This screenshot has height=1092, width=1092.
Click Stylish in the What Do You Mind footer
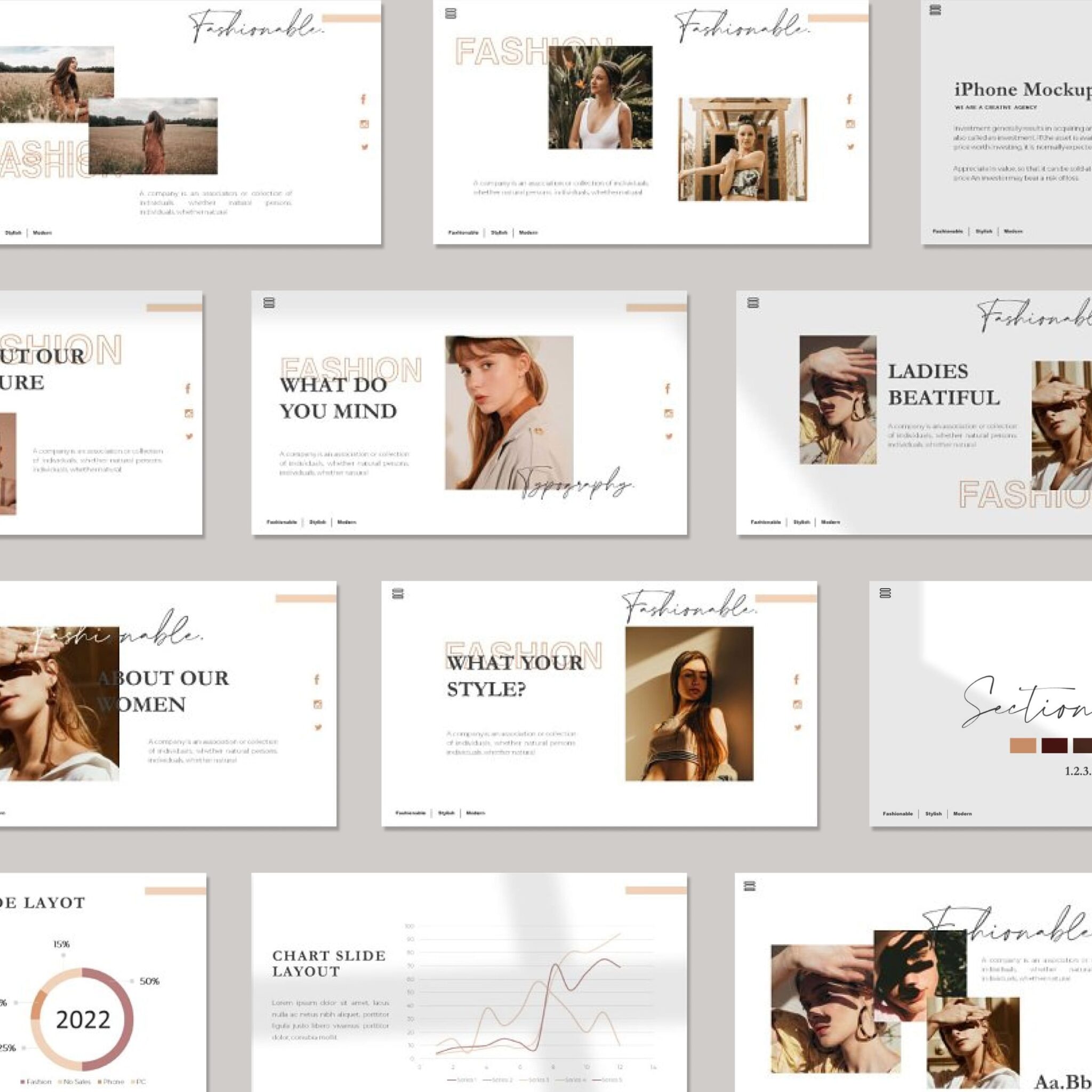(x=318, y=522)
